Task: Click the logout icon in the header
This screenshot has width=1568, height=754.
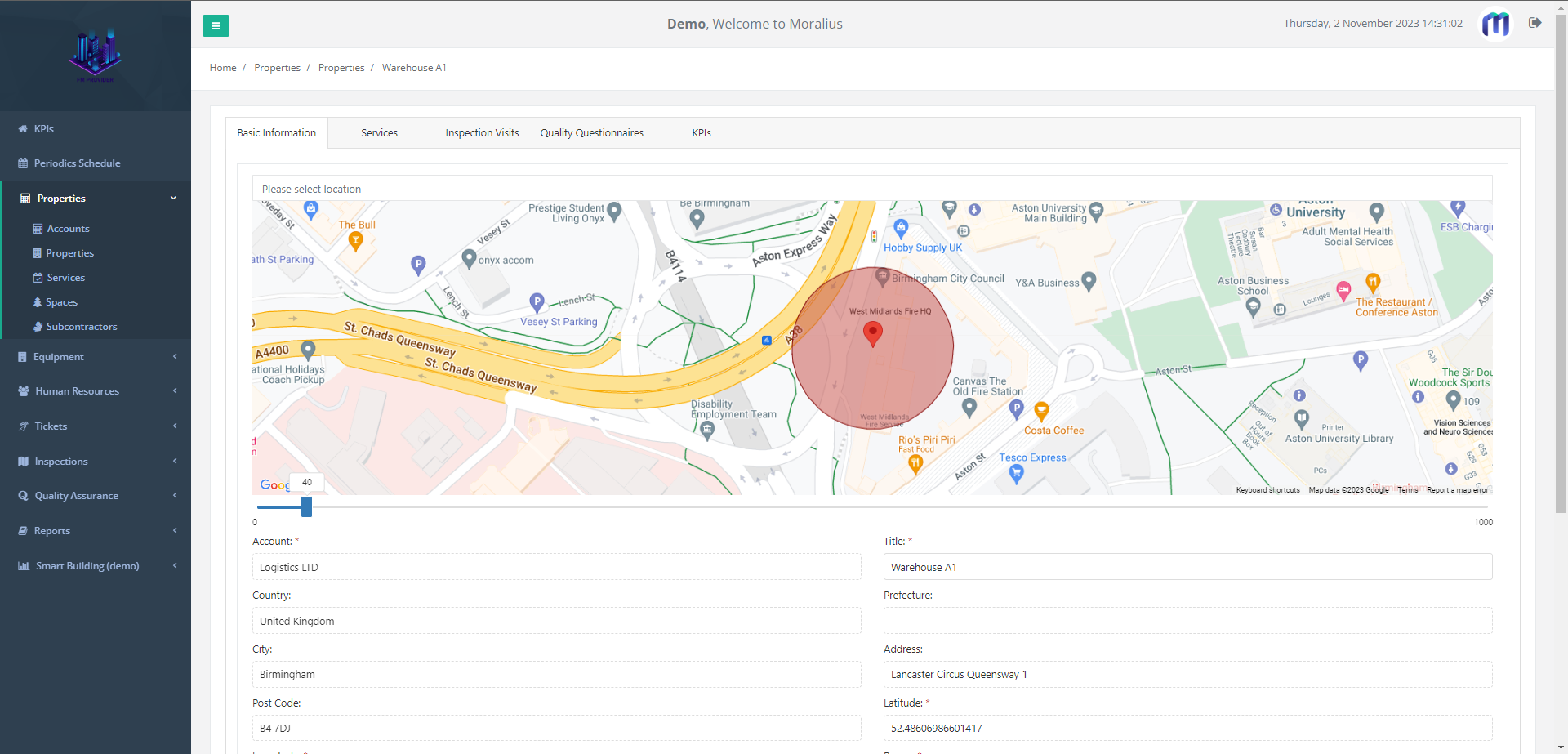Action: tap(1535, 23)
